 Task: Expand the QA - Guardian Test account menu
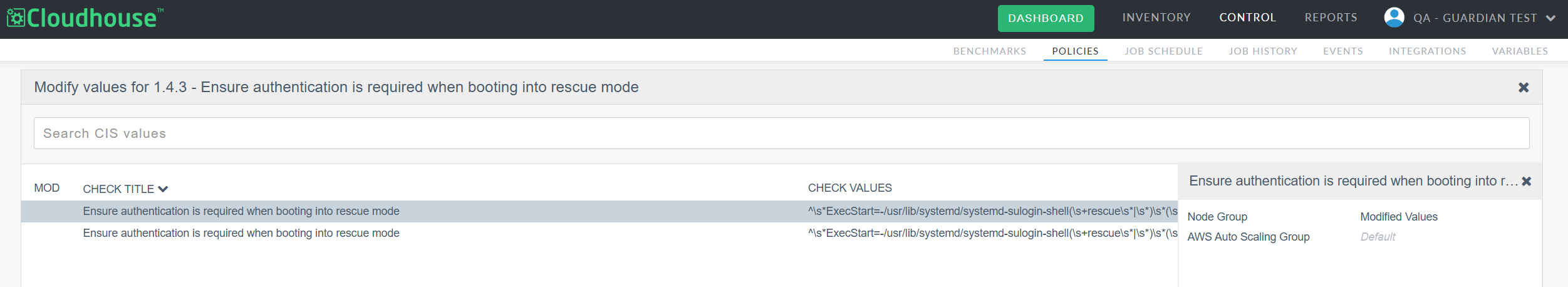tap(1550, 18)
